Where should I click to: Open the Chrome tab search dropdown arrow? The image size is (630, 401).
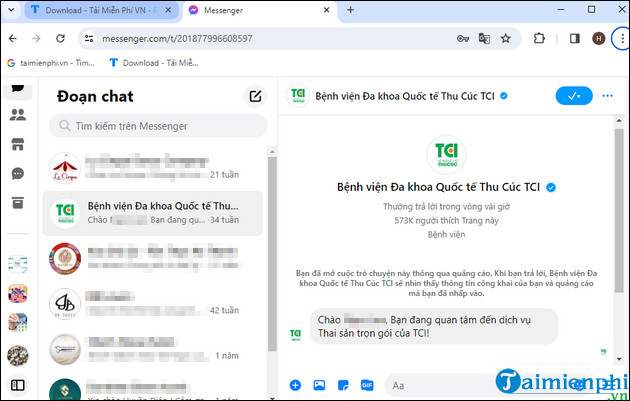(x=11, y=10)
